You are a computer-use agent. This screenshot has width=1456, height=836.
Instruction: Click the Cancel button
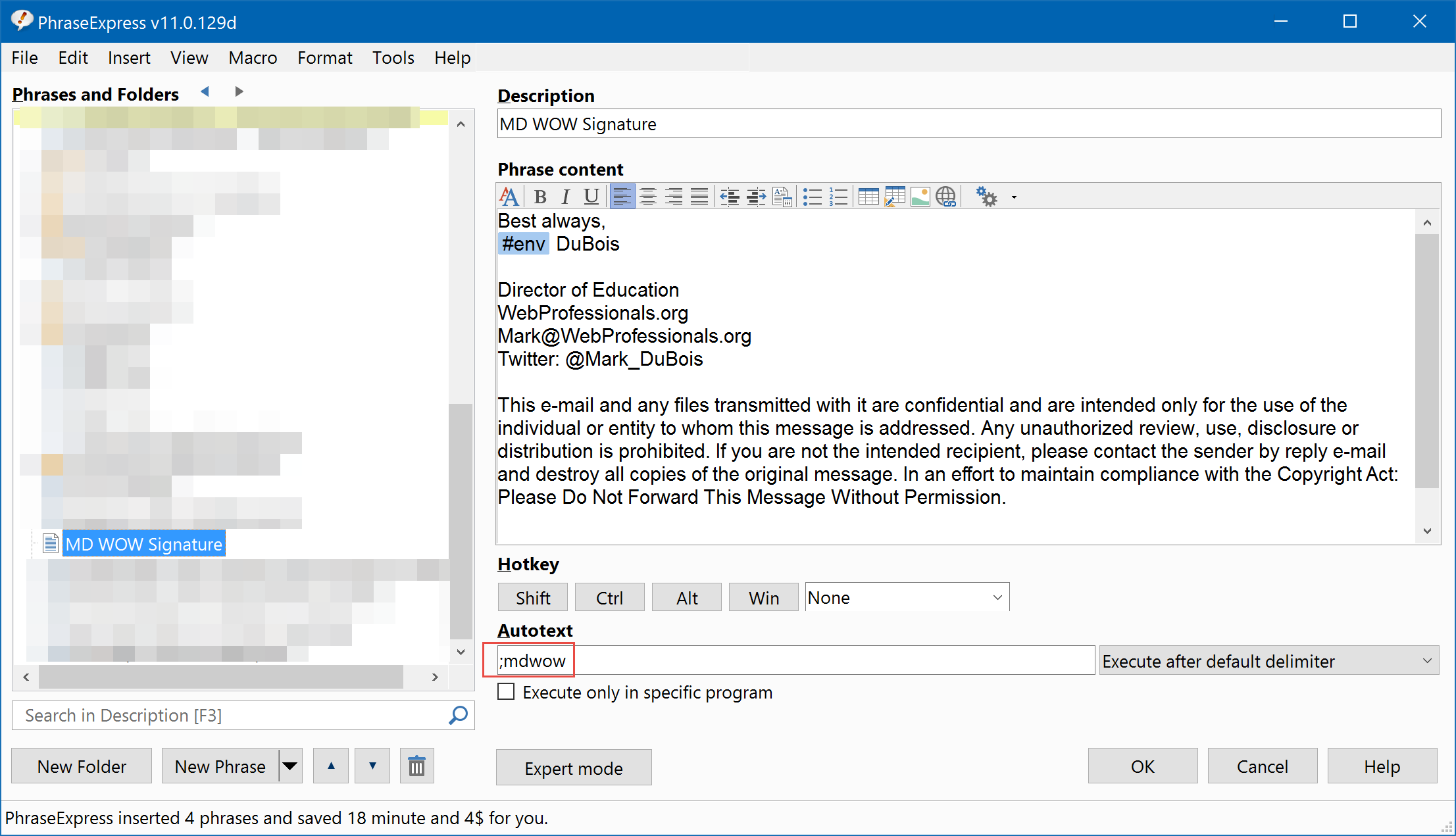click(x=1263, y=766)
